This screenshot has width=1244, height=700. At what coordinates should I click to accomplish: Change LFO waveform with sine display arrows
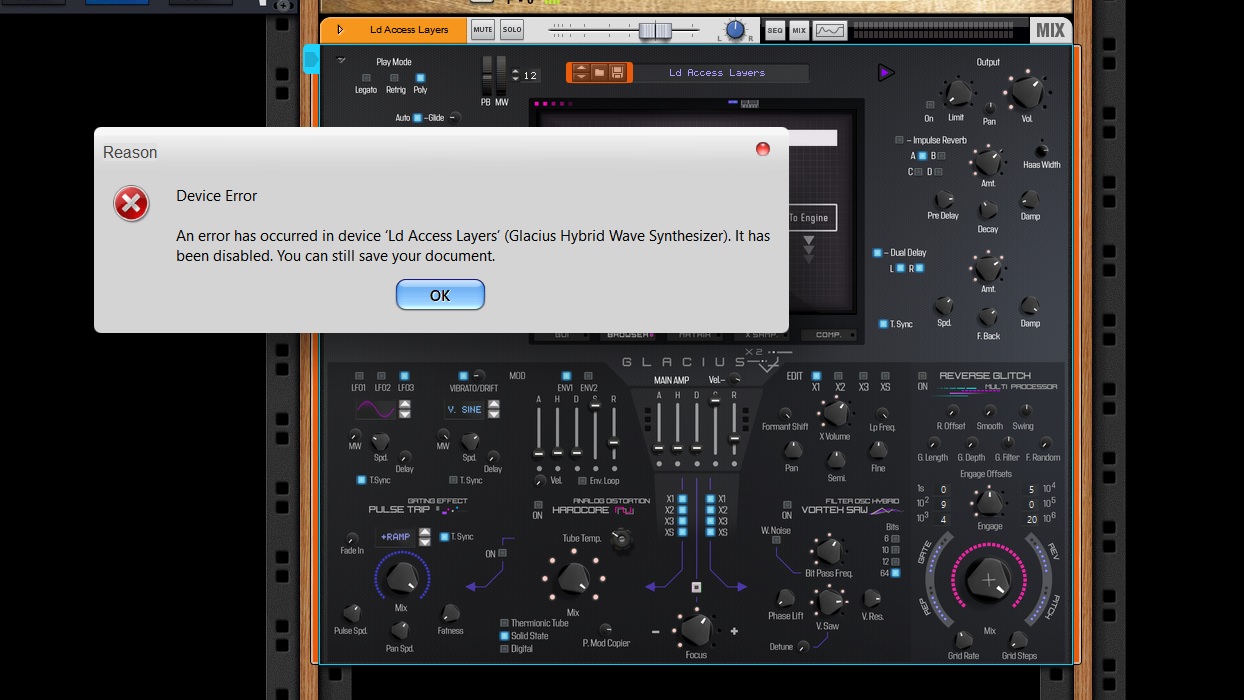(x=405, y=409)
